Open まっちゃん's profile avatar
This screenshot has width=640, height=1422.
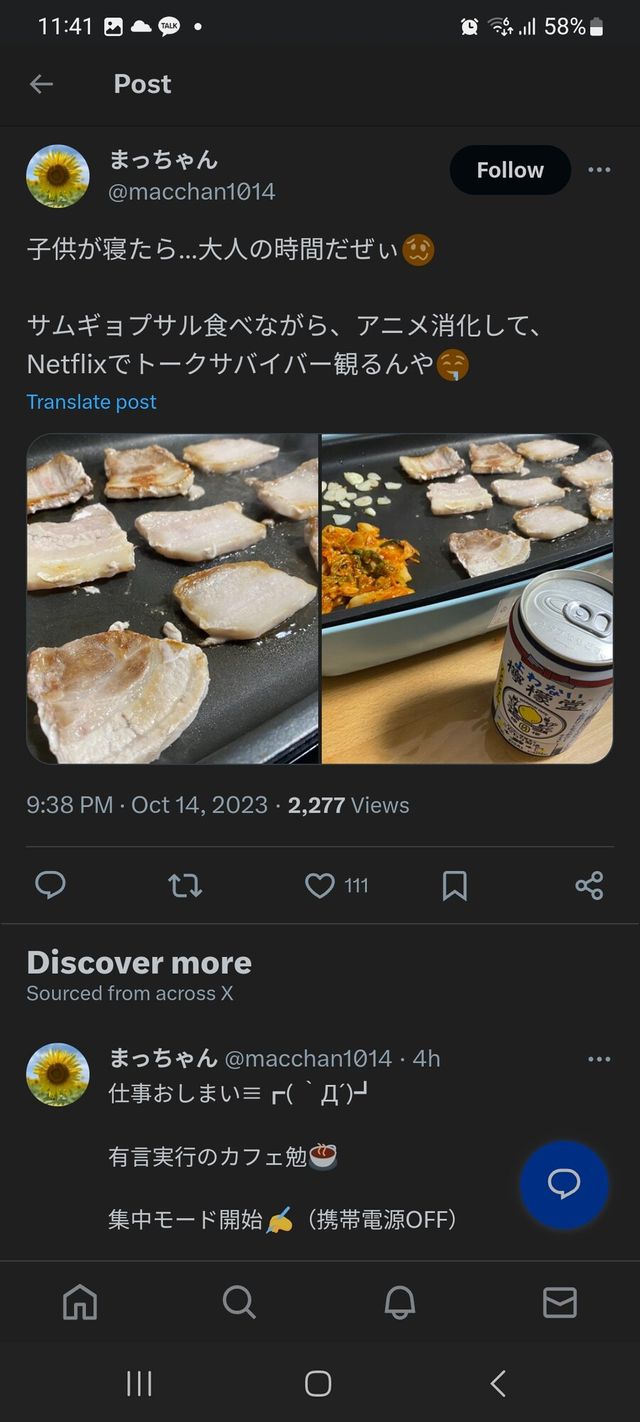pos(58,176)
